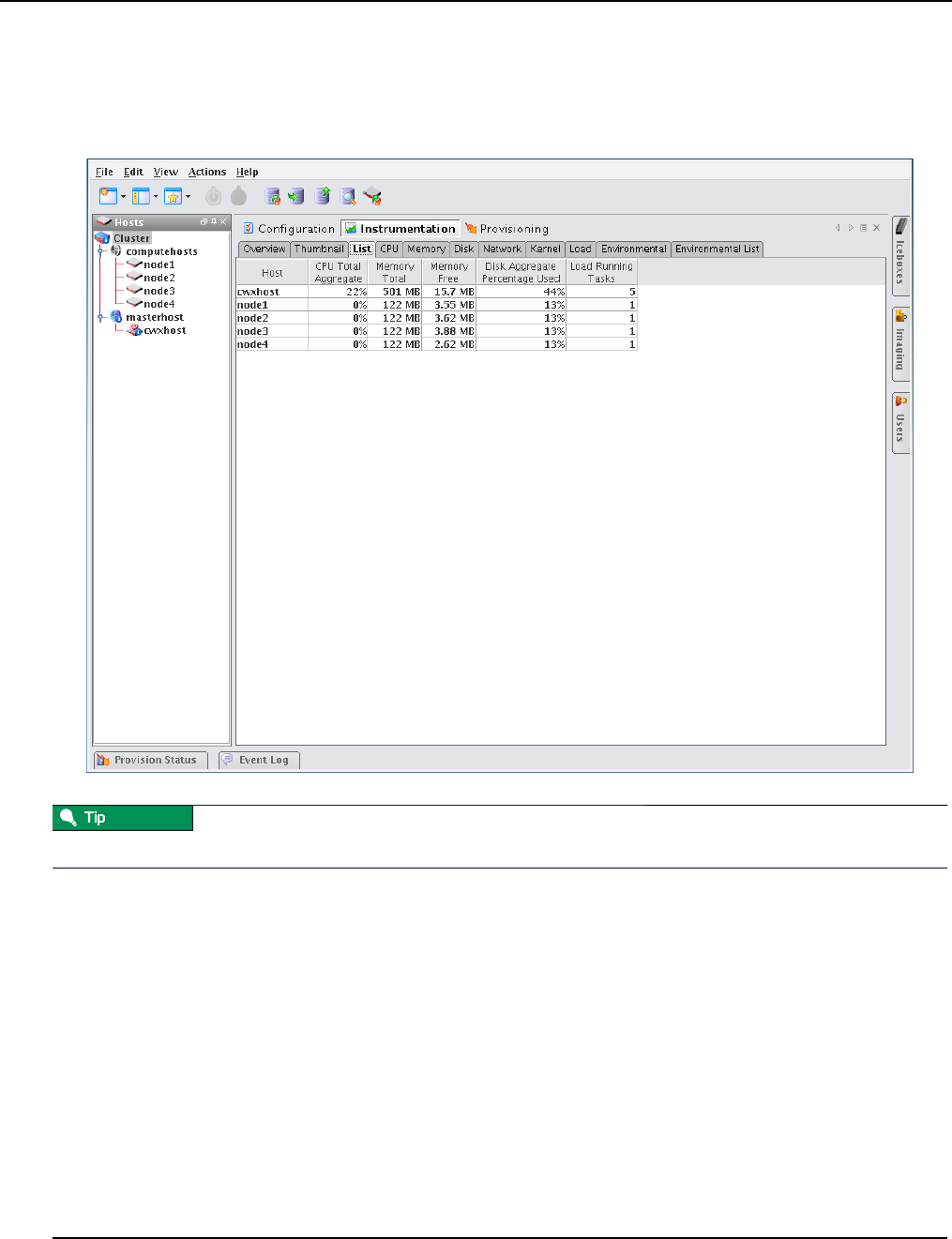Click the panel layout toolbar icon
The image size is (952, 1239).
pyautogui.click(x=141, y=196)
